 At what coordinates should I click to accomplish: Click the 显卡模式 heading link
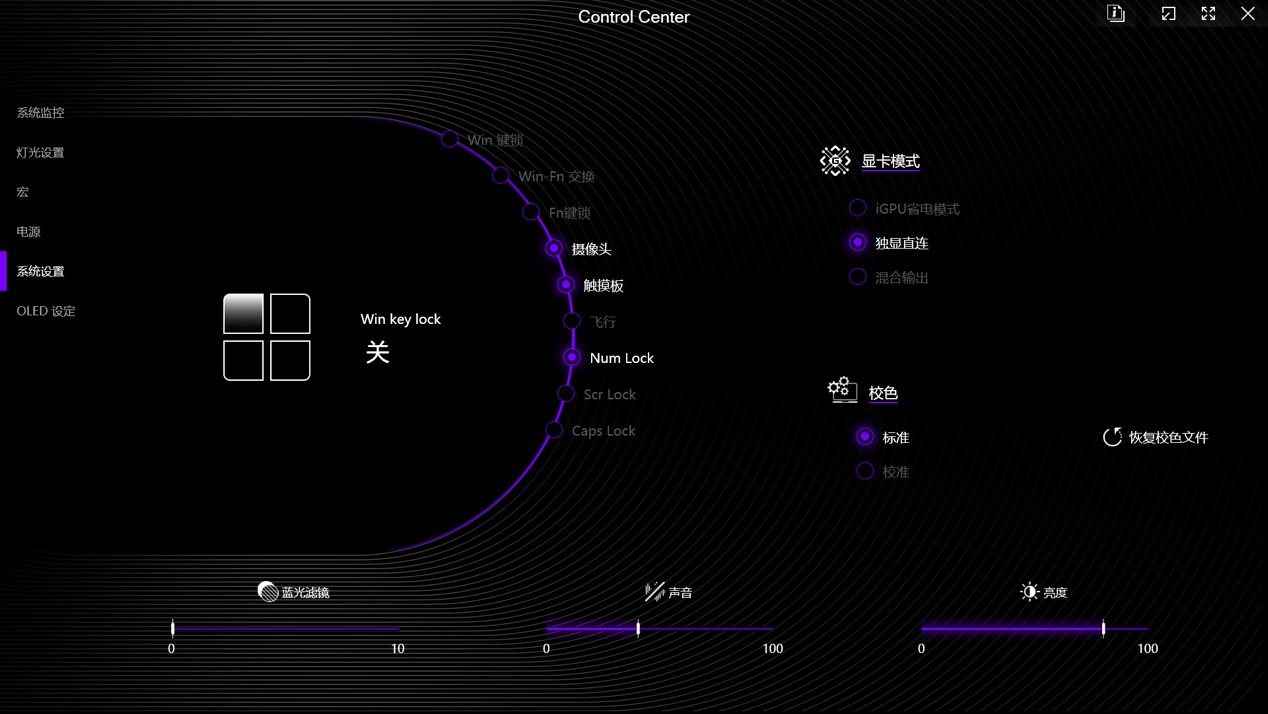tap(890, 161)
